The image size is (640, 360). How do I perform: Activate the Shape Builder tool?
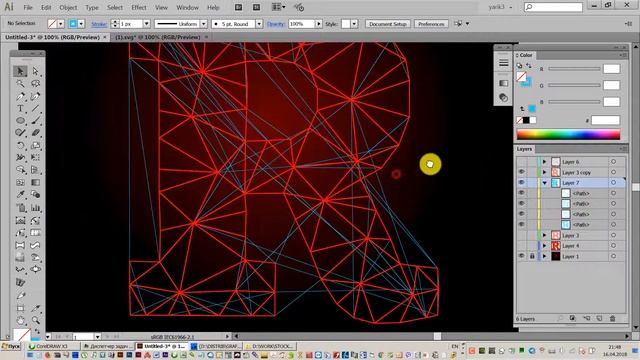(20, 170)
